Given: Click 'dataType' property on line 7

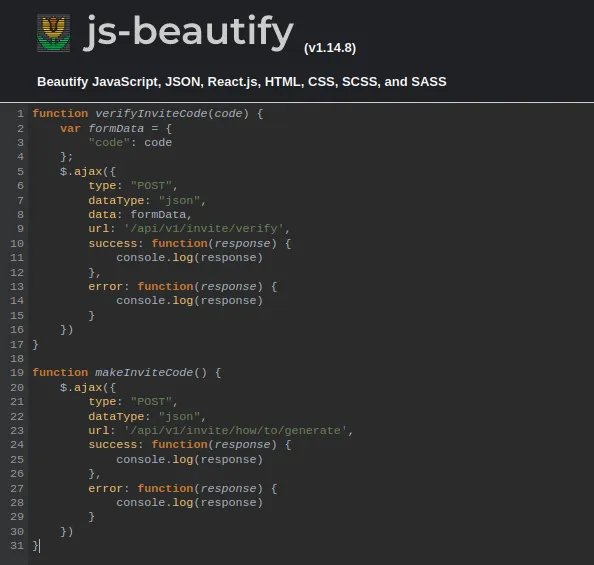Looking at the screenshot, I should pyautogui.click(x=116, y=200).
